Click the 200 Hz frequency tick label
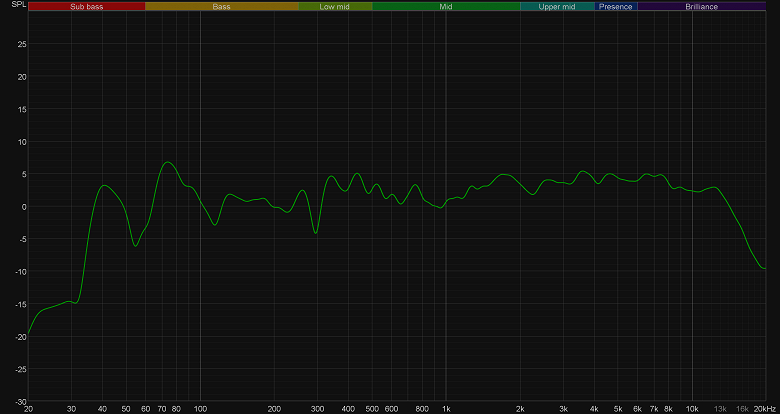 click(274, 409)
